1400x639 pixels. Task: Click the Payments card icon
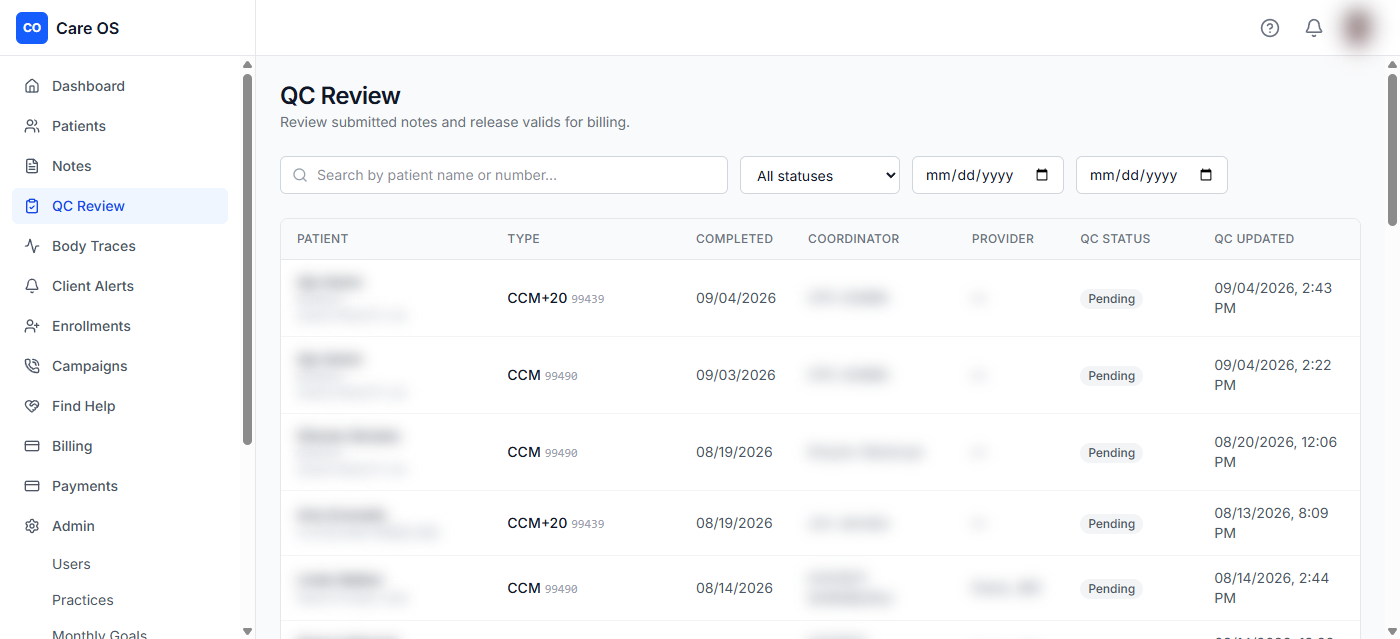32,486
